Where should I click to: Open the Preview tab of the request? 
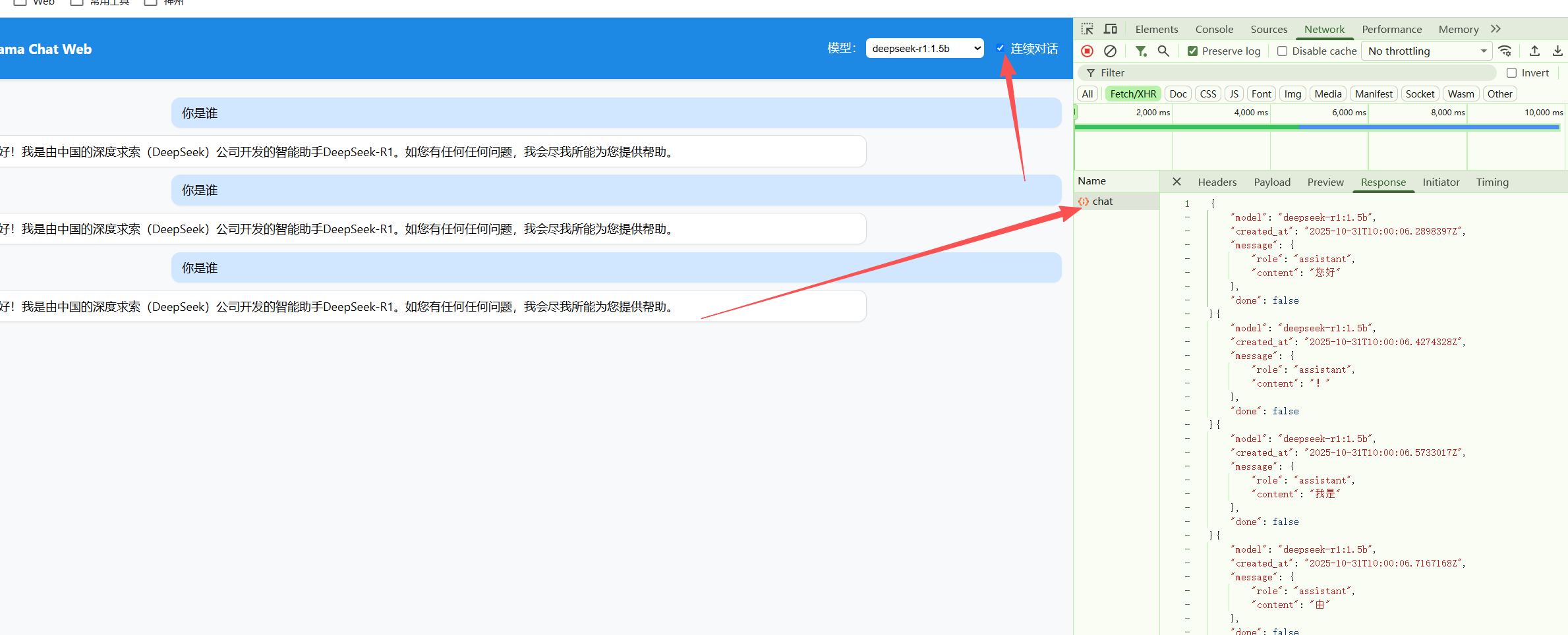pyautogui.click(x=1325, y=182)
